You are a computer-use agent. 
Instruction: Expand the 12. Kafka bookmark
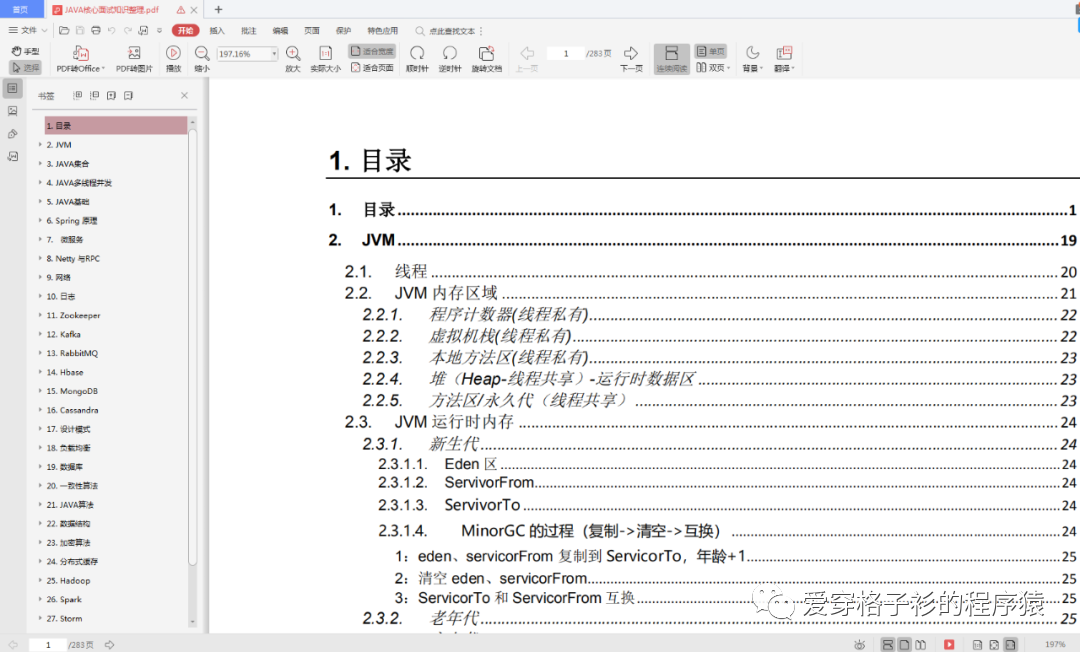(40, 334)
